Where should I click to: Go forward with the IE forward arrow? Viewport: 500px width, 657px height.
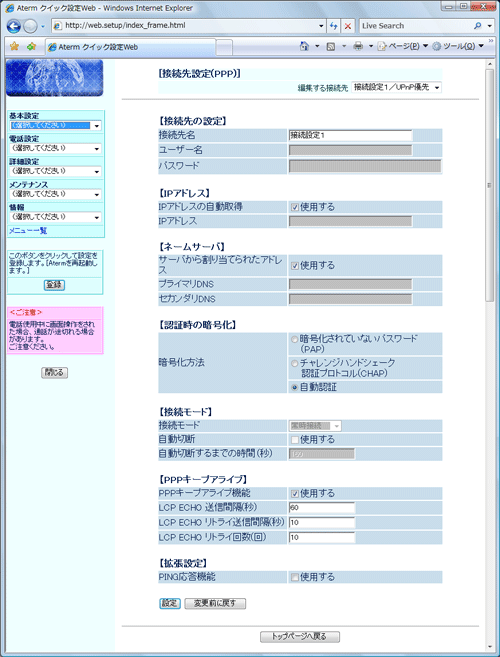(30, 26)
